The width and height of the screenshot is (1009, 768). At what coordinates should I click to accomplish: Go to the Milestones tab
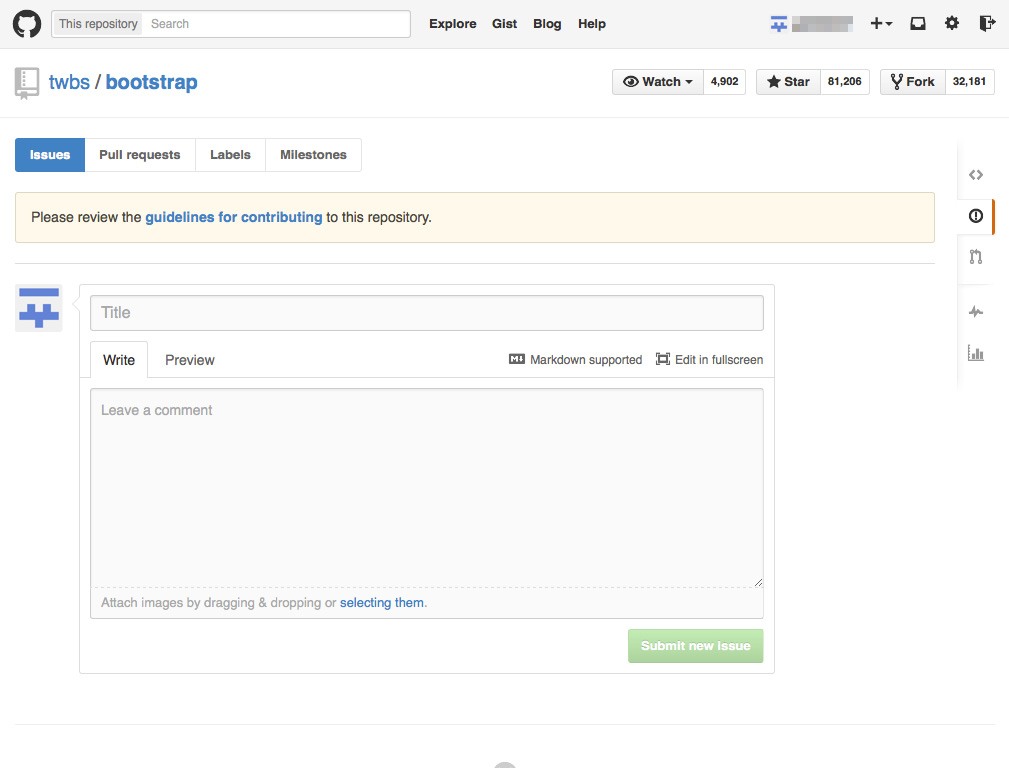click(313, 155)
